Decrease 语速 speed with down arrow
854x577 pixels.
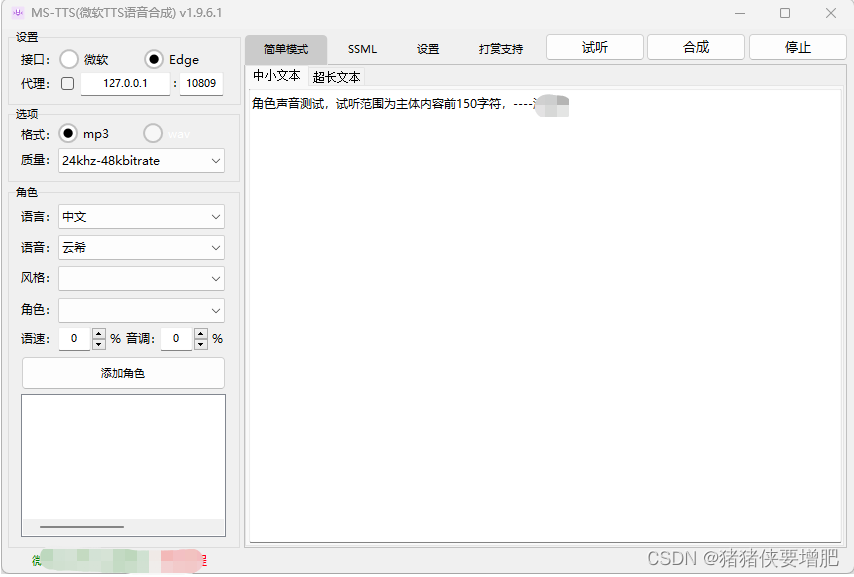click(99, 344)
